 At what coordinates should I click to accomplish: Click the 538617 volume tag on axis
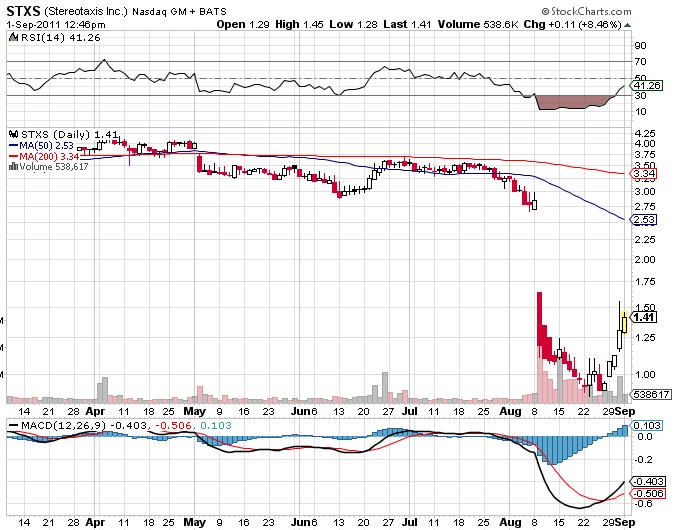pos(650,394)
